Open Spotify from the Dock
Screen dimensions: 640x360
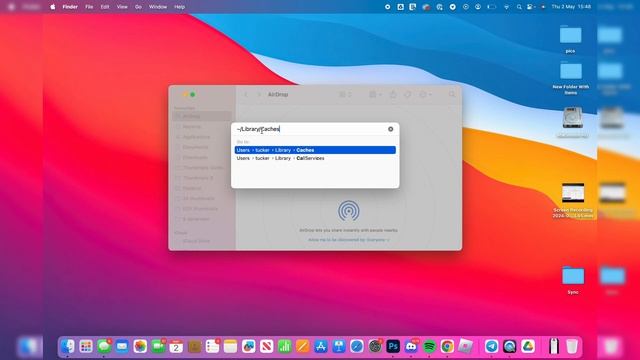[x=429, y=347]
